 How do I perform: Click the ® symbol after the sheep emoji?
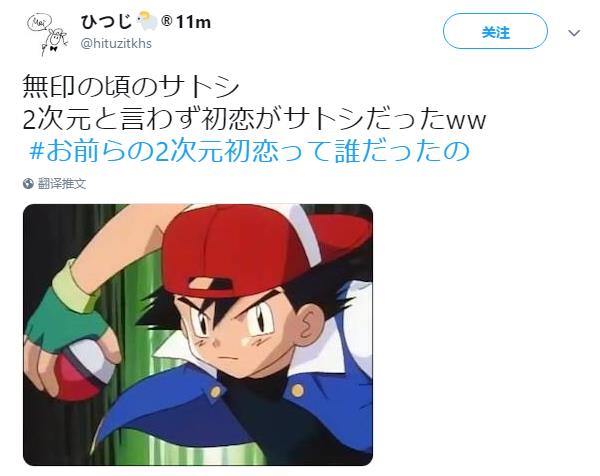pos(166,21)
